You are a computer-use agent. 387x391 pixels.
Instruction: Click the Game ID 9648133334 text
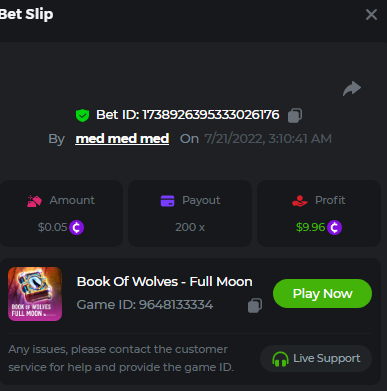[145, 305]
